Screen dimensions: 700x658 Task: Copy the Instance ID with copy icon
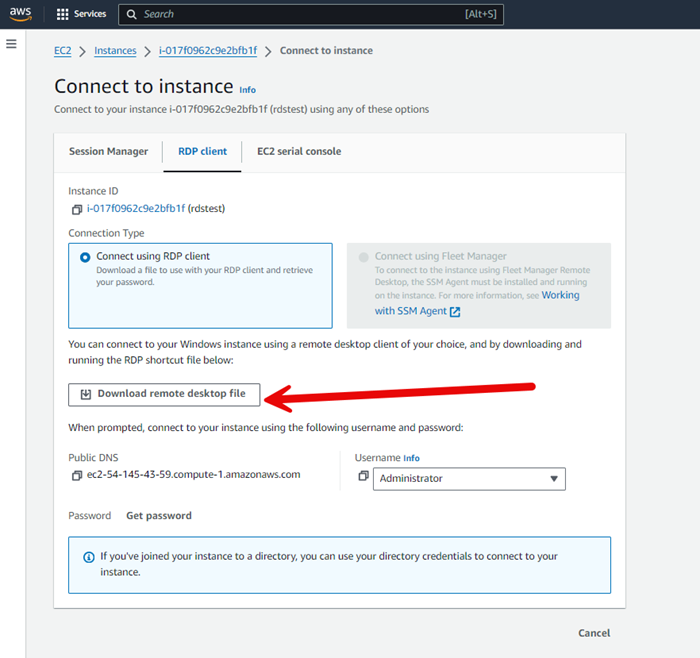pyautogui.click(x=77, y=209)
